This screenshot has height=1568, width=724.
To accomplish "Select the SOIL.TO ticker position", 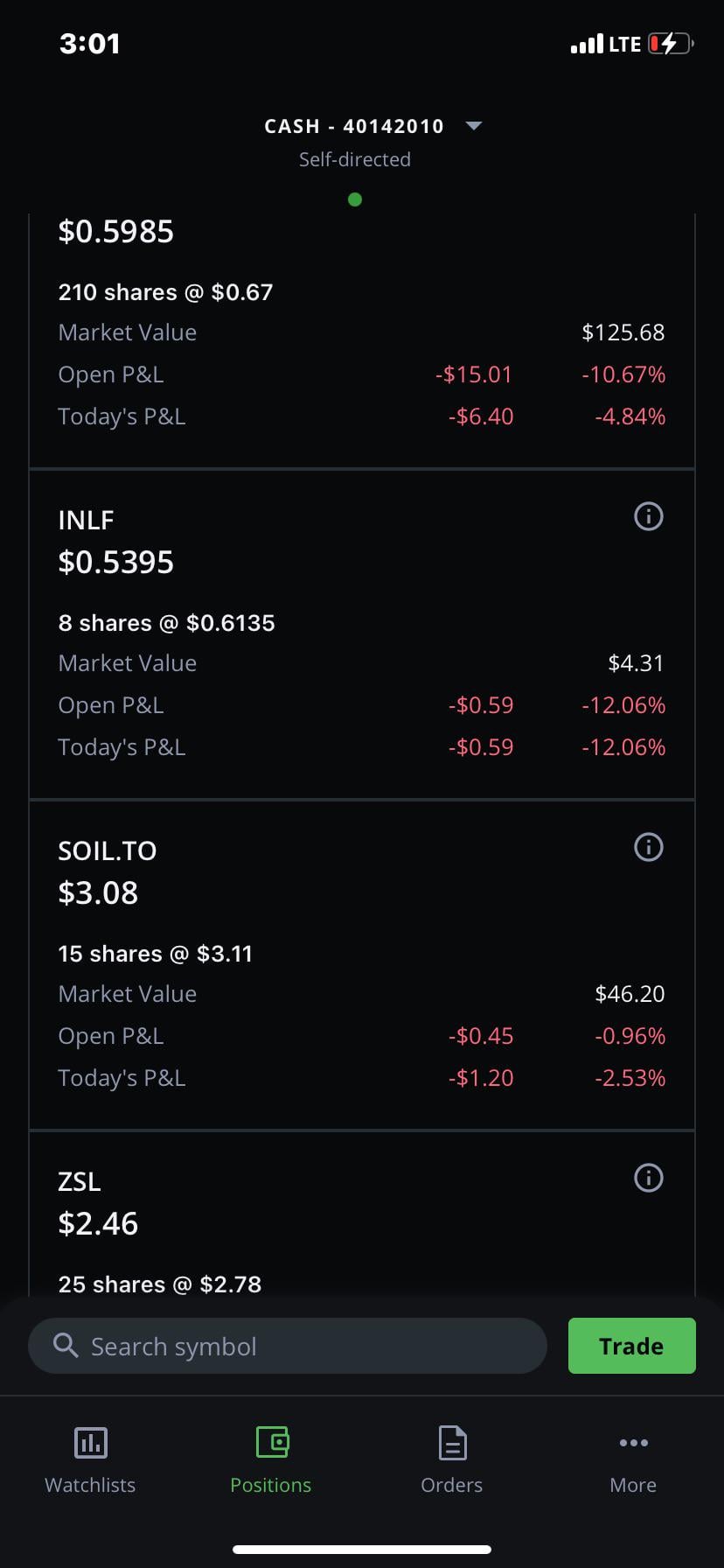I will tap(108, 850).
